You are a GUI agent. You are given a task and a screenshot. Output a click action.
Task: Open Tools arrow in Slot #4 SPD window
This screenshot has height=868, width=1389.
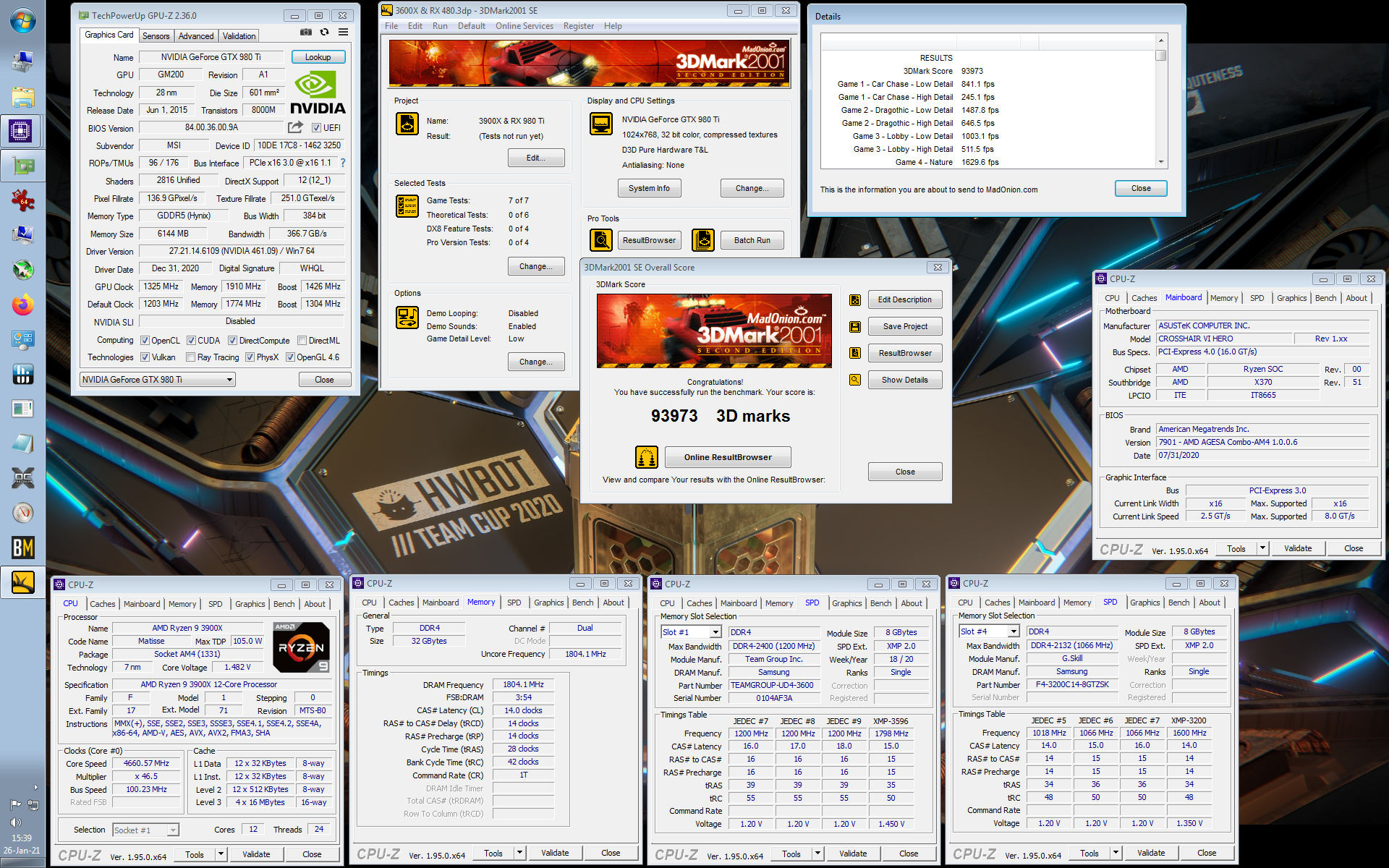click(x=1116, y=854)
